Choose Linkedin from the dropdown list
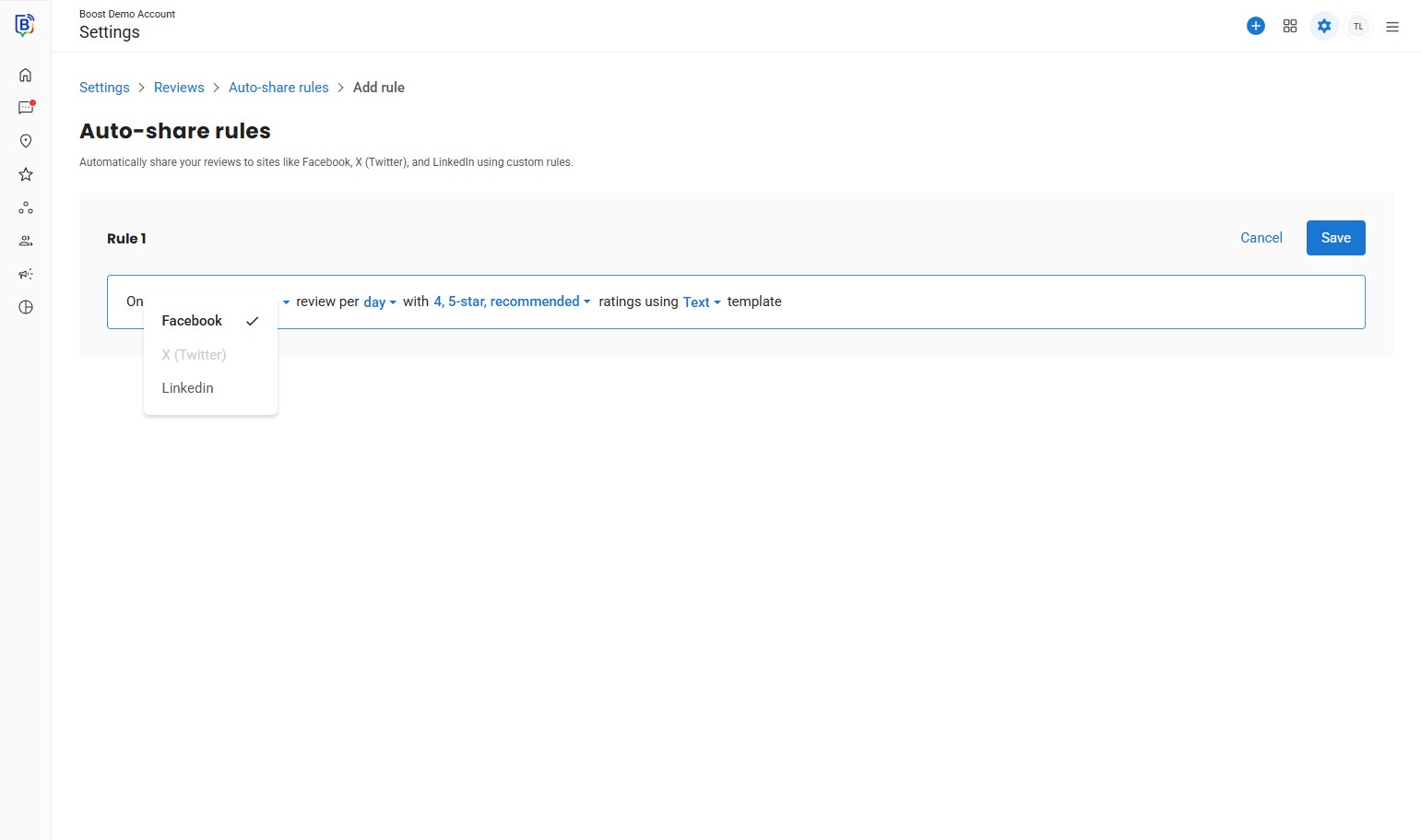The width and height of the screenshot is (1421, 840). [188, 388]
